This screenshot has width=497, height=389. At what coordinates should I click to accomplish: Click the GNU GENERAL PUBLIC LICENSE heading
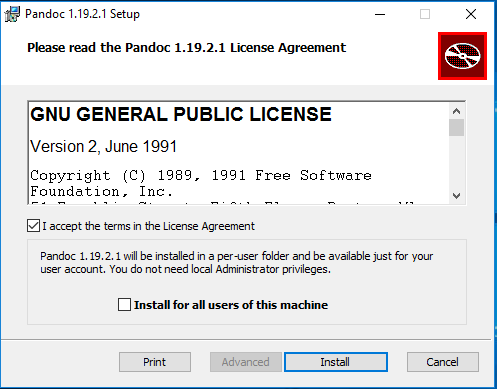click(x=181, y=114)
